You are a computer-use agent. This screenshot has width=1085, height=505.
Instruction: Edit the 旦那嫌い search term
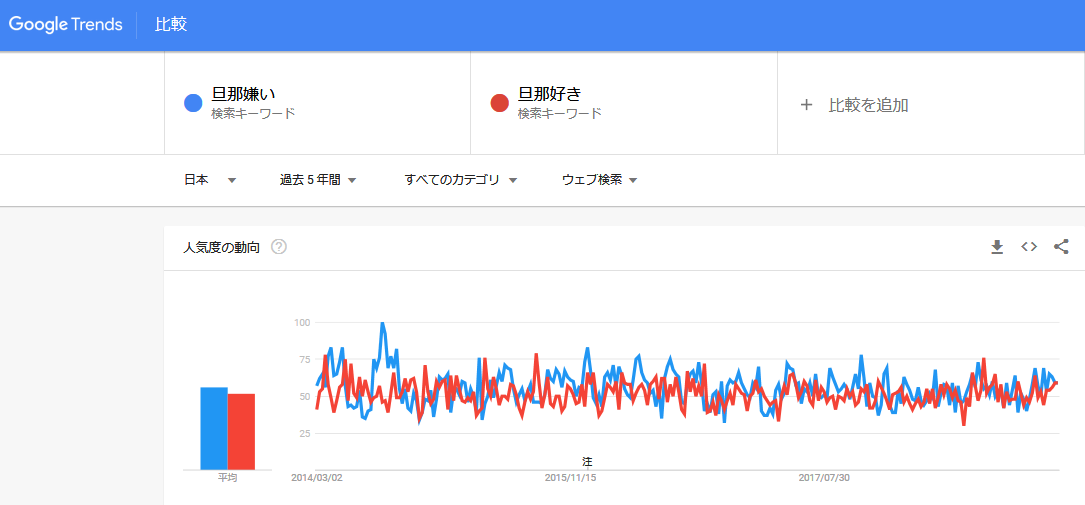click(243, 94)
